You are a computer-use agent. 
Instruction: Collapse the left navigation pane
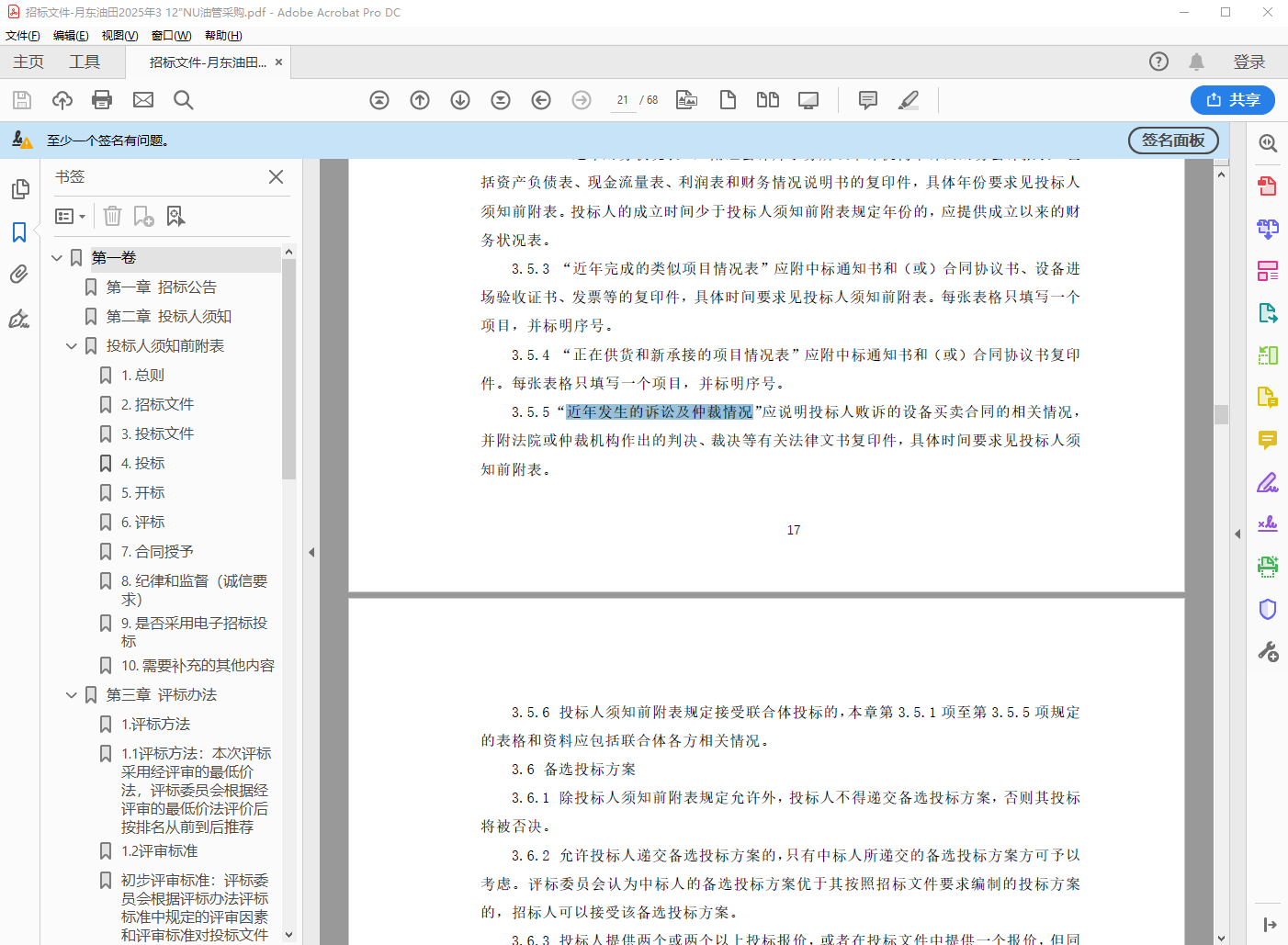click(x=311, y=552)
